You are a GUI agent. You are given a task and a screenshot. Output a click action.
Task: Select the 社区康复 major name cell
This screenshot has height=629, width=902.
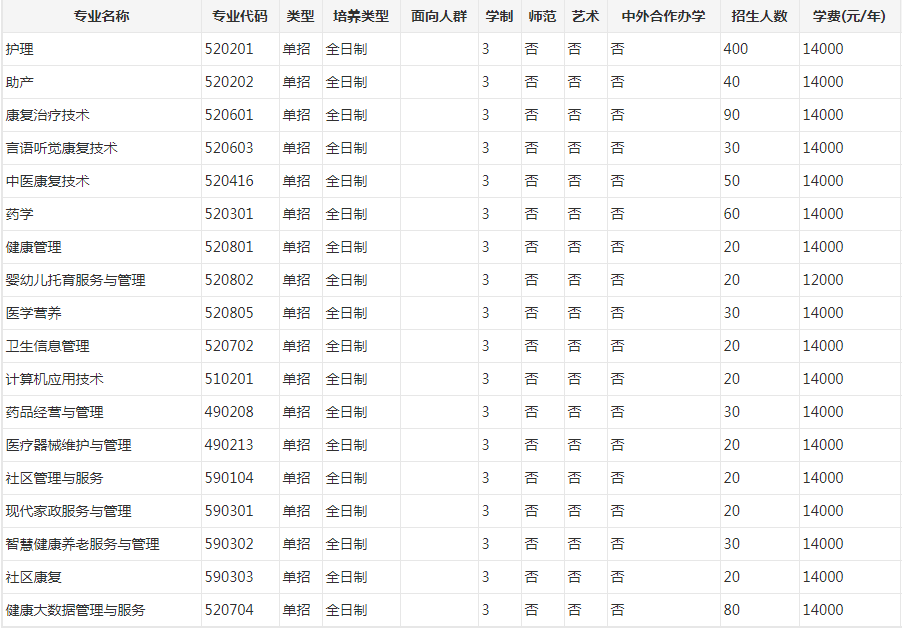[x=101, y=577]
